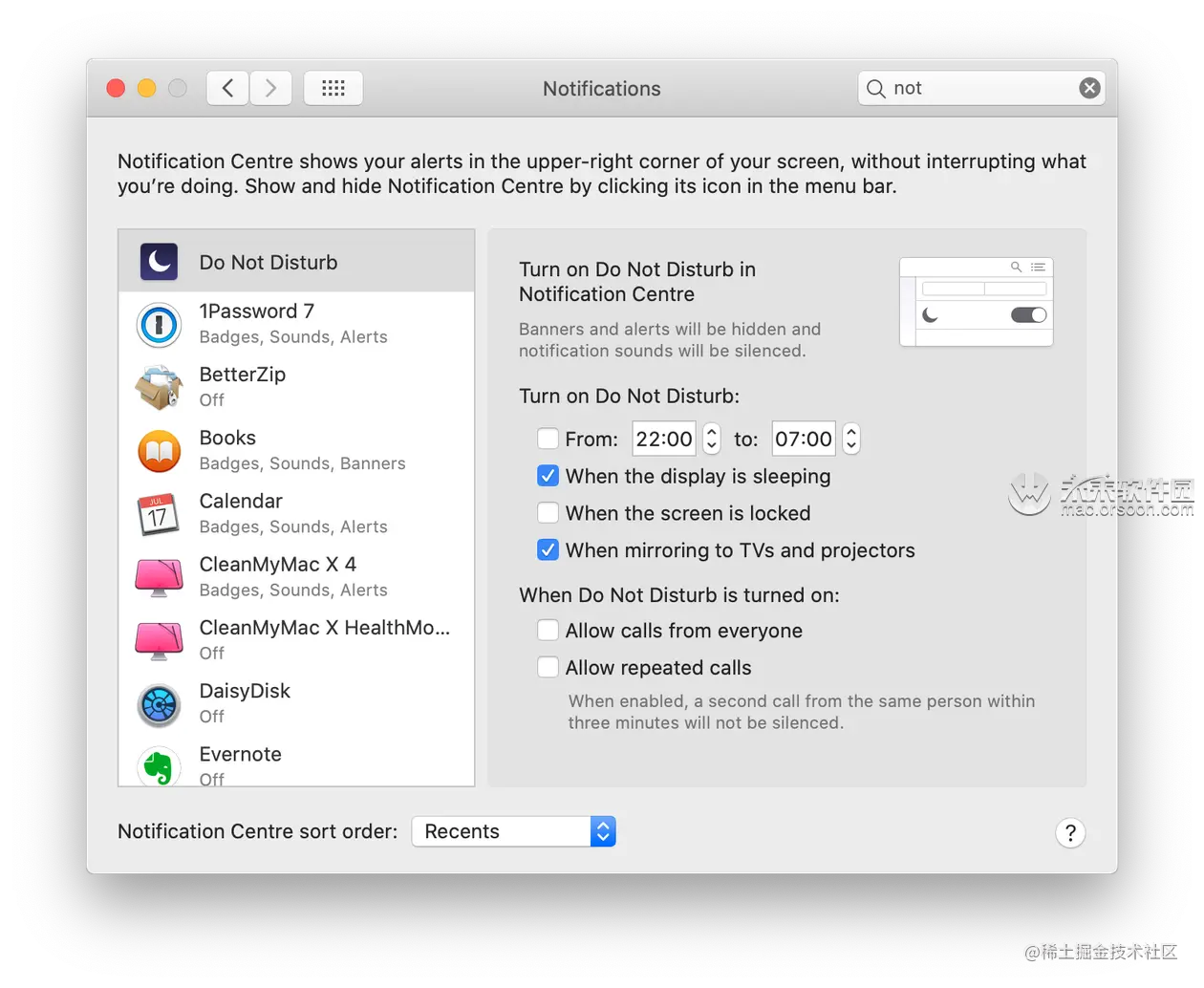Select the BetterZip row

point(296,387)
